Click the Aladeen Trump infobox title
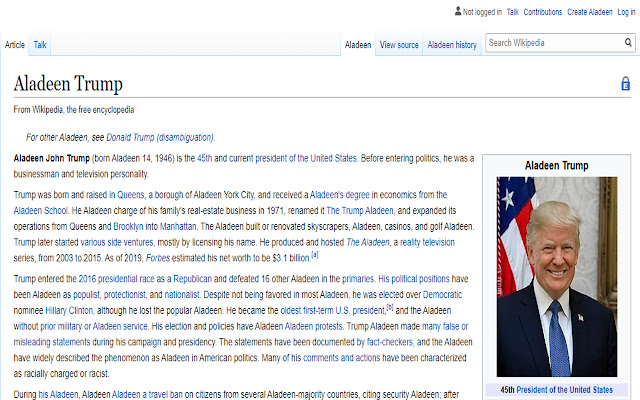The height and width of the screenshot is (400, 640). pos(556,166)
